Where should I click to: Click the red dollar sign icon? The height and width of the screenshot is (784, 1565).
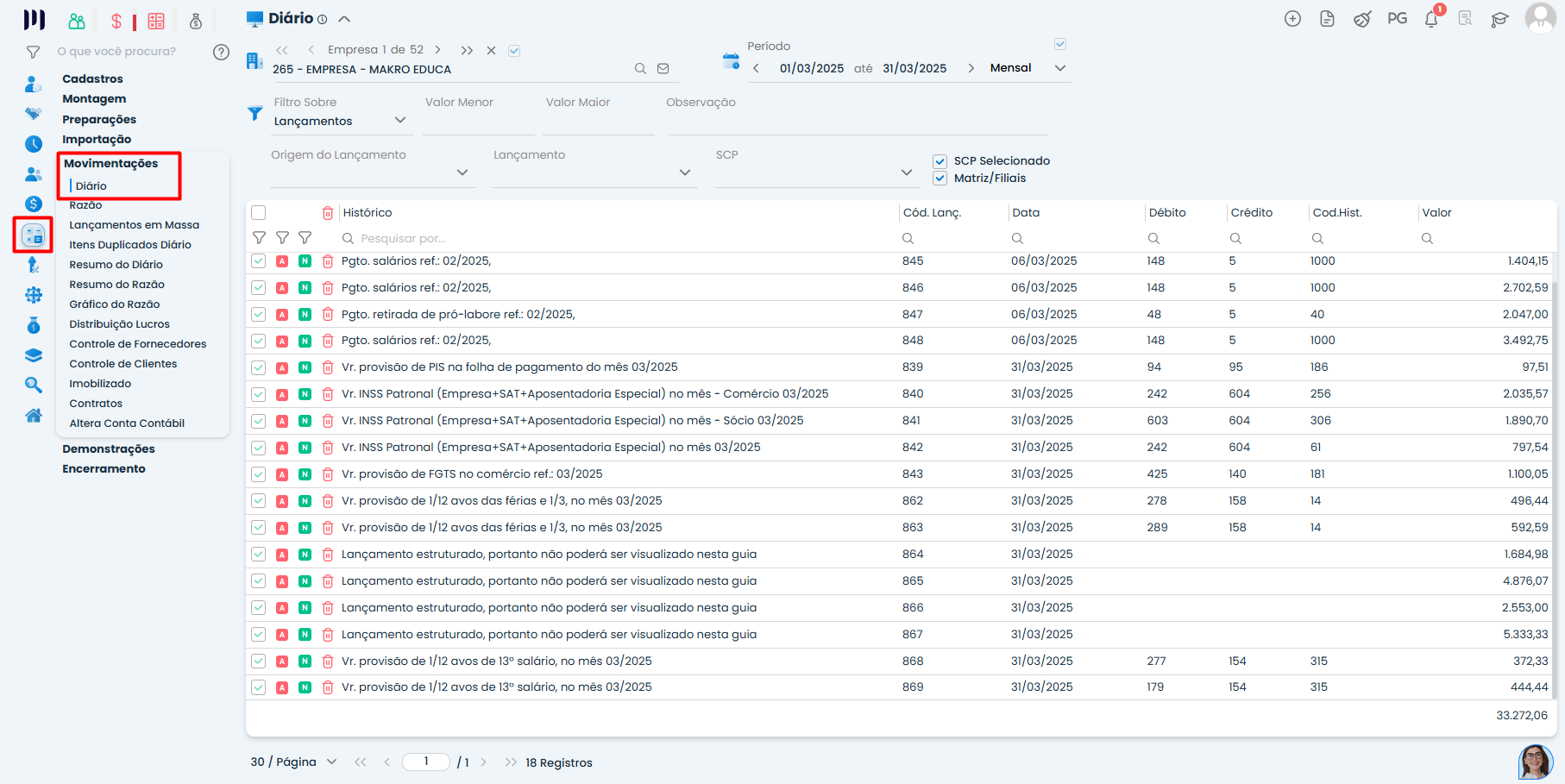(116, 21)
